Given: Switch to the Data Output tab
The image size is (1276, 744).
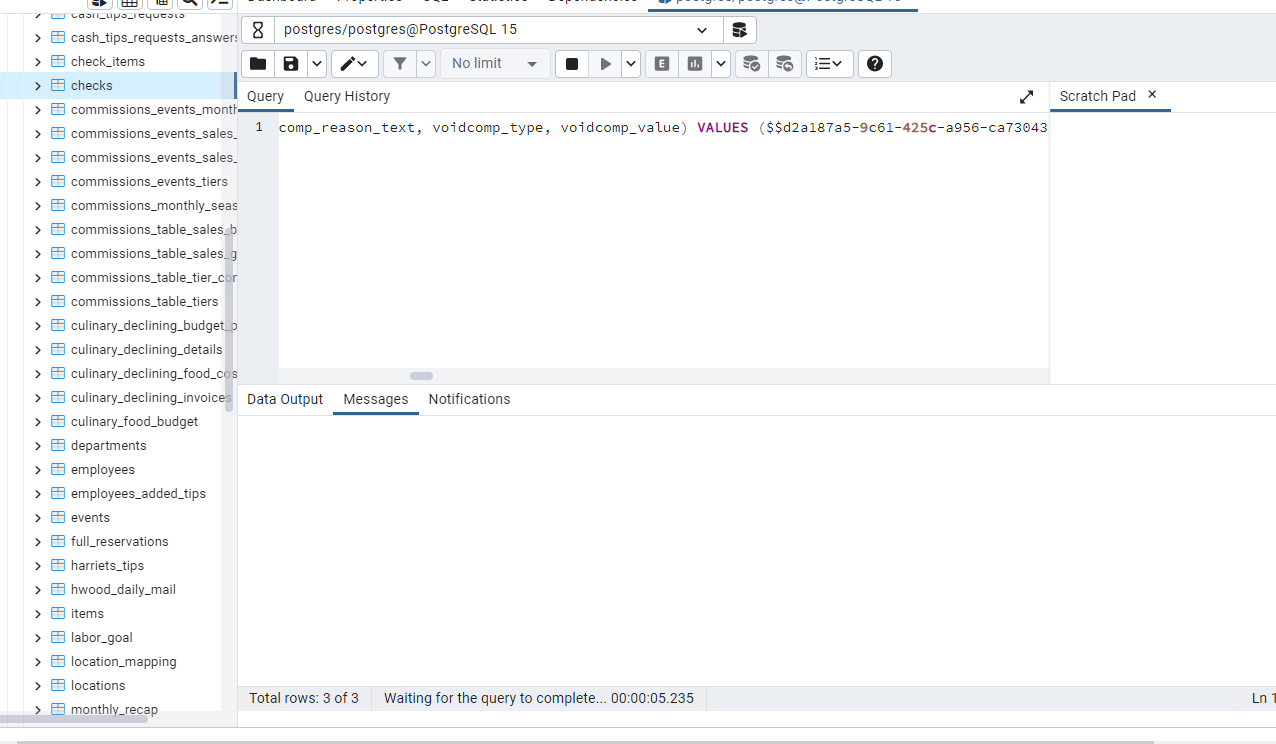Looking at the screenshot, I should click(x=285, y=399).
